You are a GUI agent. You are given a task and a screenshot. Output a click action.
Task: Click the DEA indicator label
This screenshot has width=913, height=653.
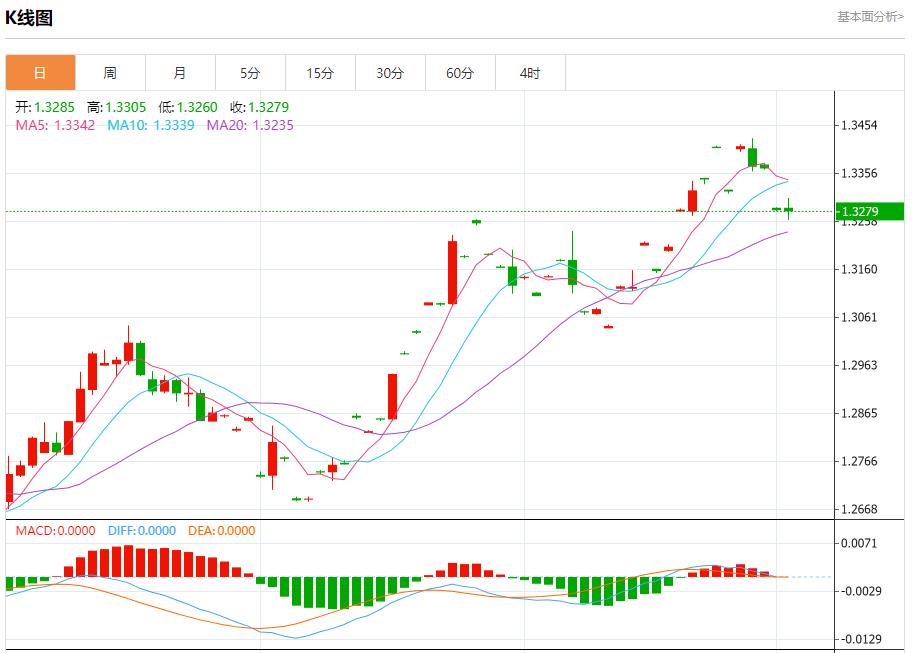click(x=221, y=531)
